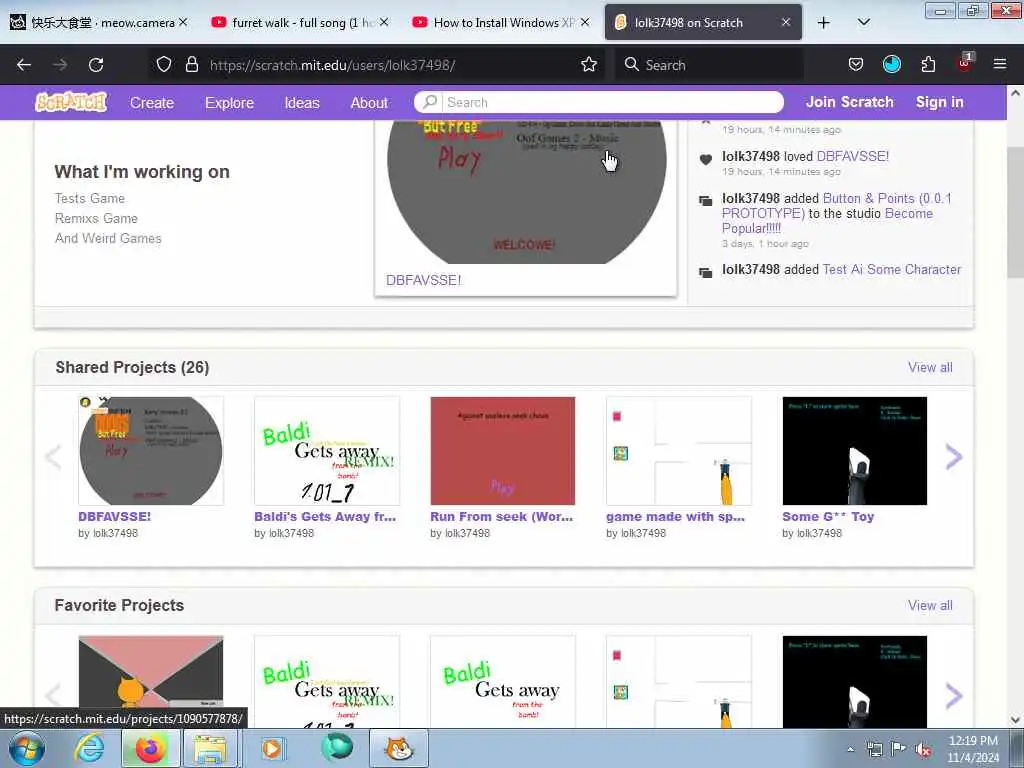Open the DBFAVSSE! featured project link
Image resolution: width=1024 pixels, height=768 pixels.
pos(424,280)
